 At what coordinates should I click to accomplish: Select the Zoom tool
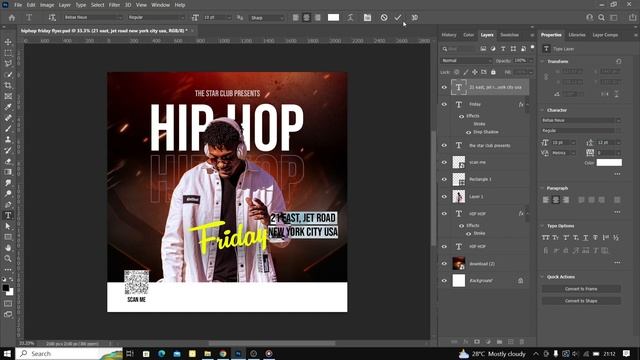[x=8, y=258]
